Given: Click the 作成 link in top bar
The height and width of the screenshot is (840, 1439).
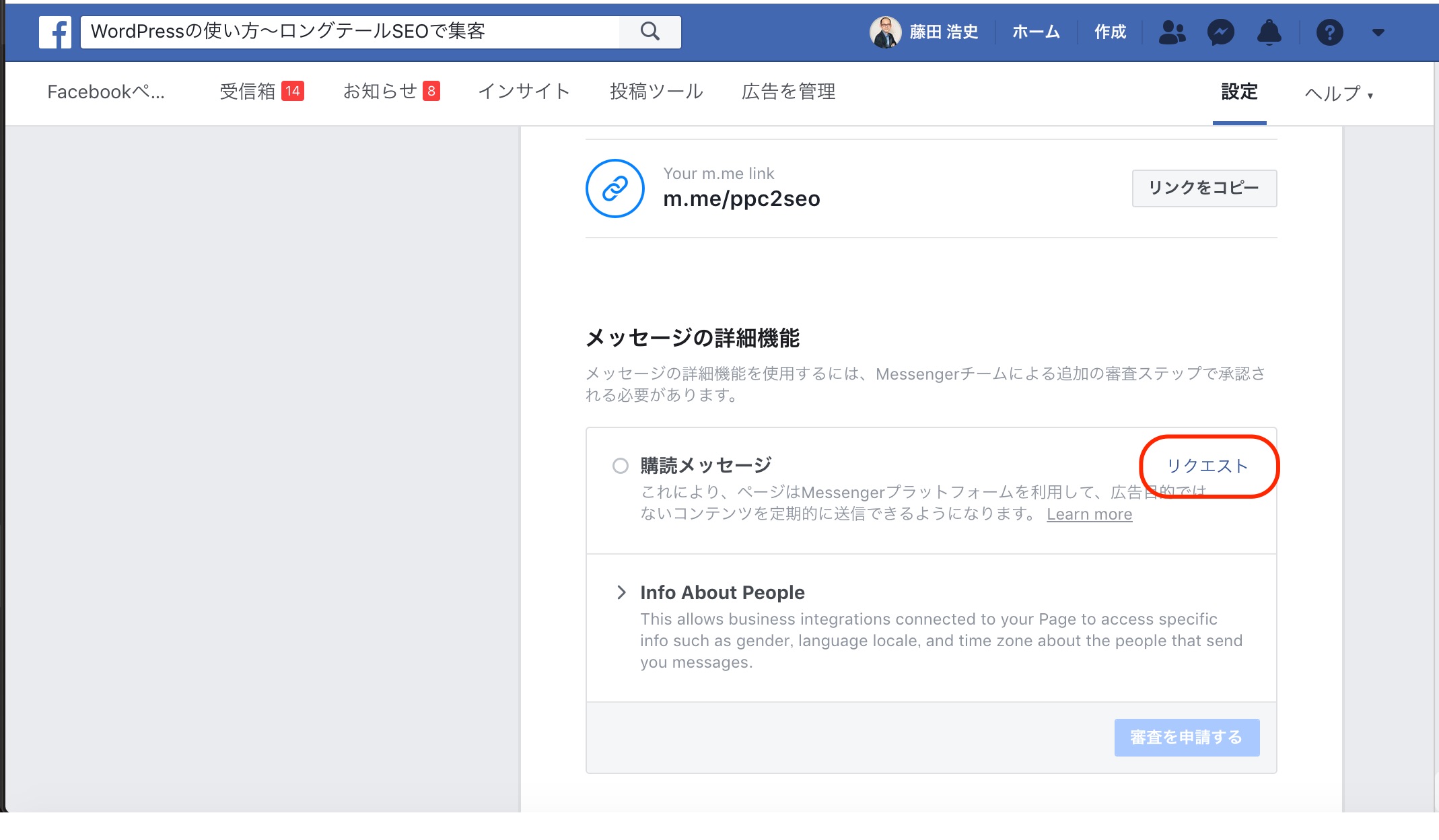Looking at the screenshot, I should (x=1110, y=32).
